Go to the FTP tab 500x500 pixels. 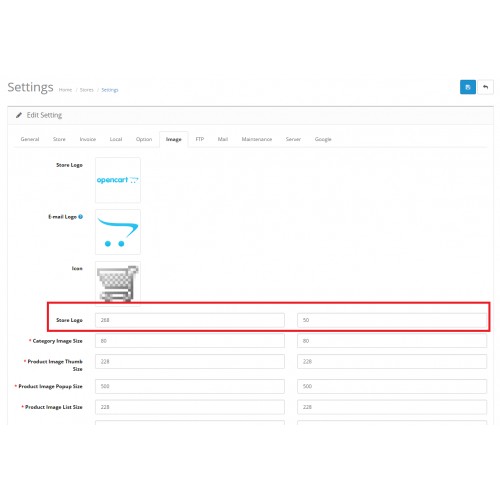coord(199,139)
